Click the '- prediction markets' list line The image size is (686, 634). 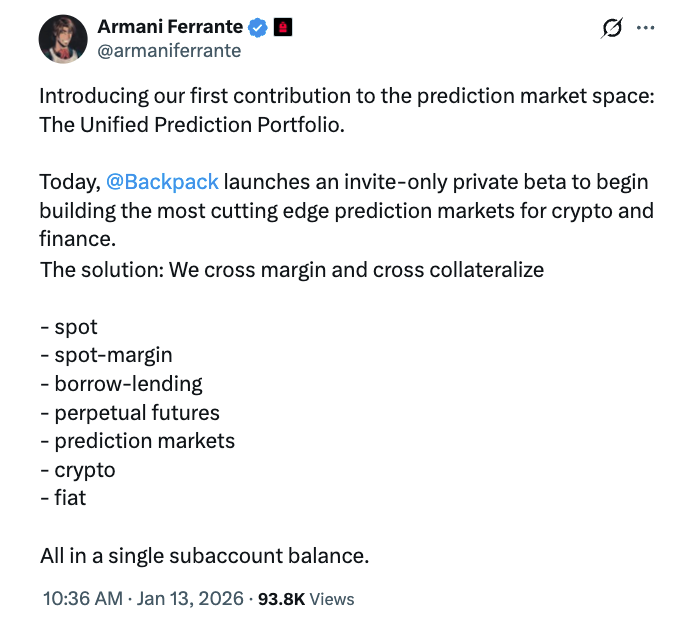(x=137, y=441)
